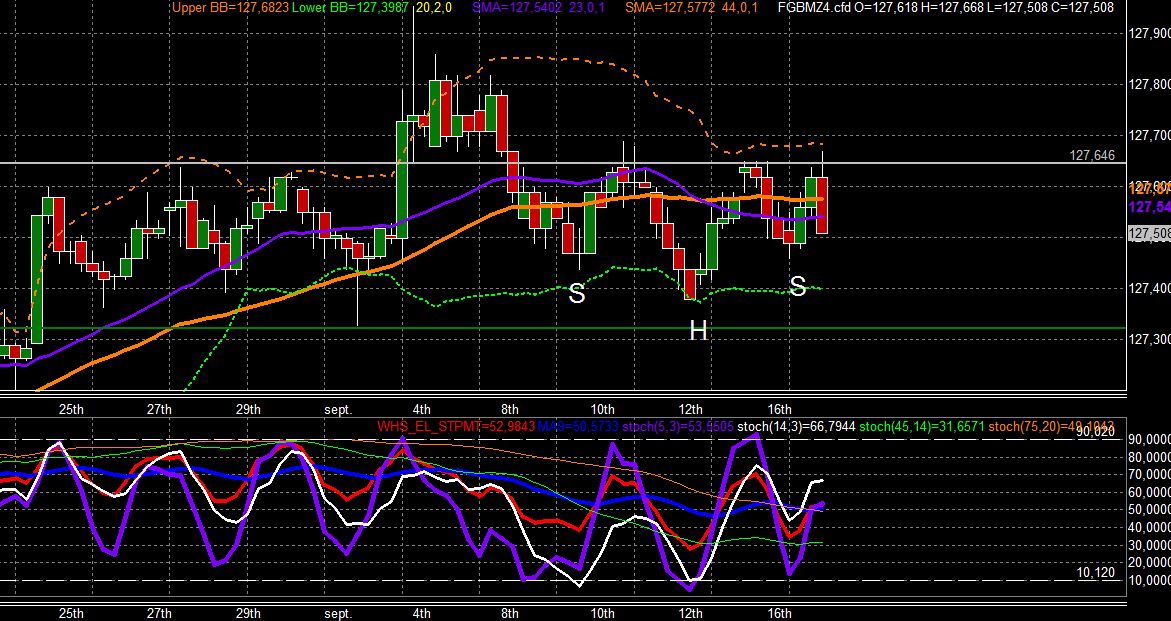Click '27th' on the oscillator panel's bottom time axis
The height and width of the screenshot is (621, 1171).
click(159, 614)
